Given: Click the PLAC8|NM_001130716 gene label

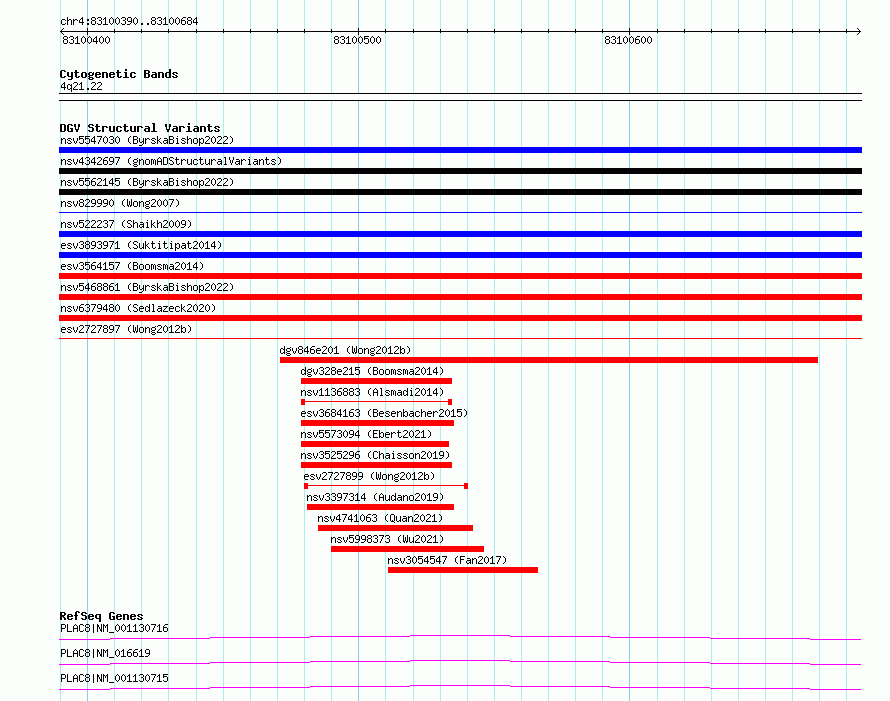Looking at the screenshot, I should pos(114,628).
